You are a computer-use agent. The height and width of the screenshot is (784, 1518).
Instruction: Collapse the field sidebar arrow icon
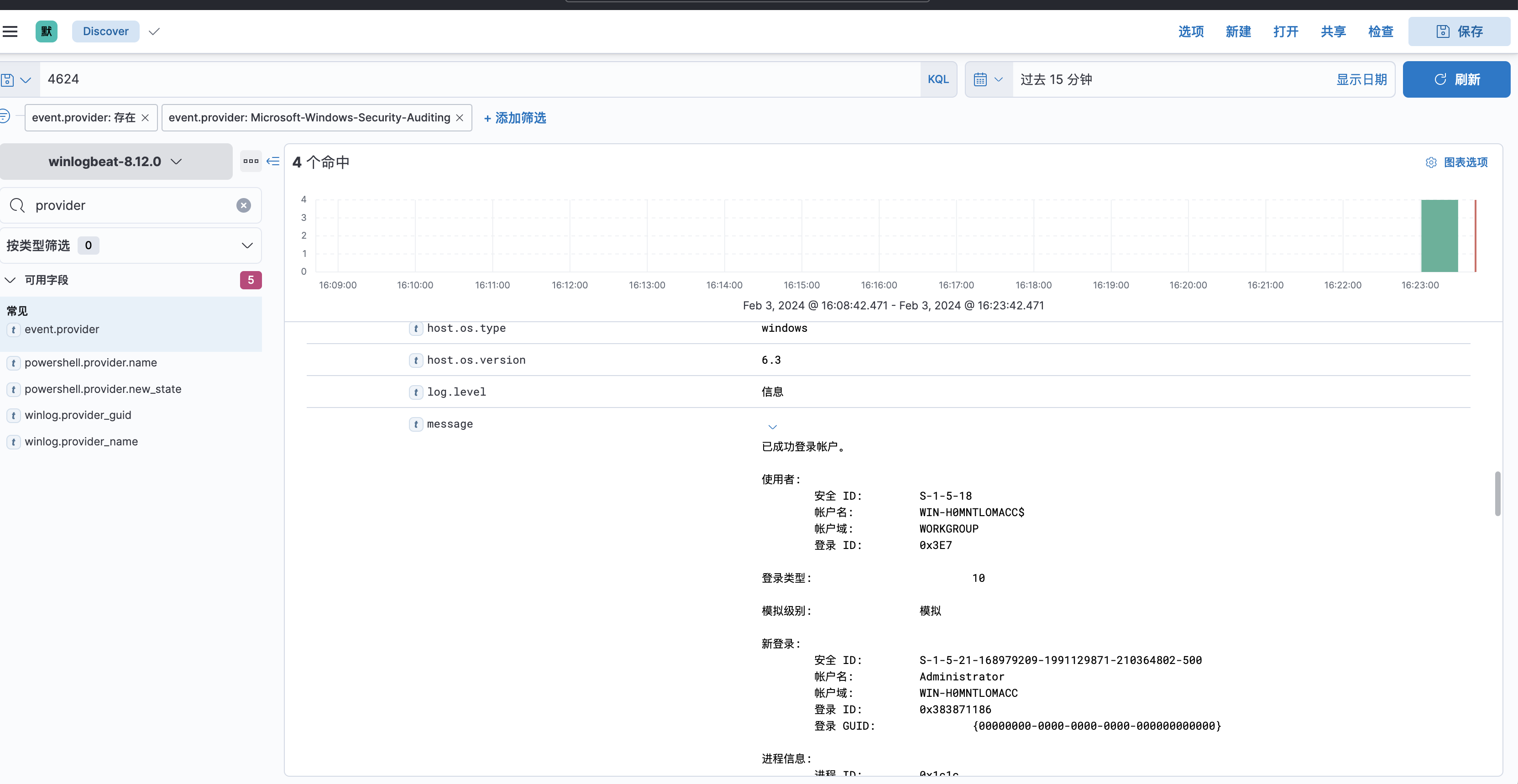tap(273, 161)
